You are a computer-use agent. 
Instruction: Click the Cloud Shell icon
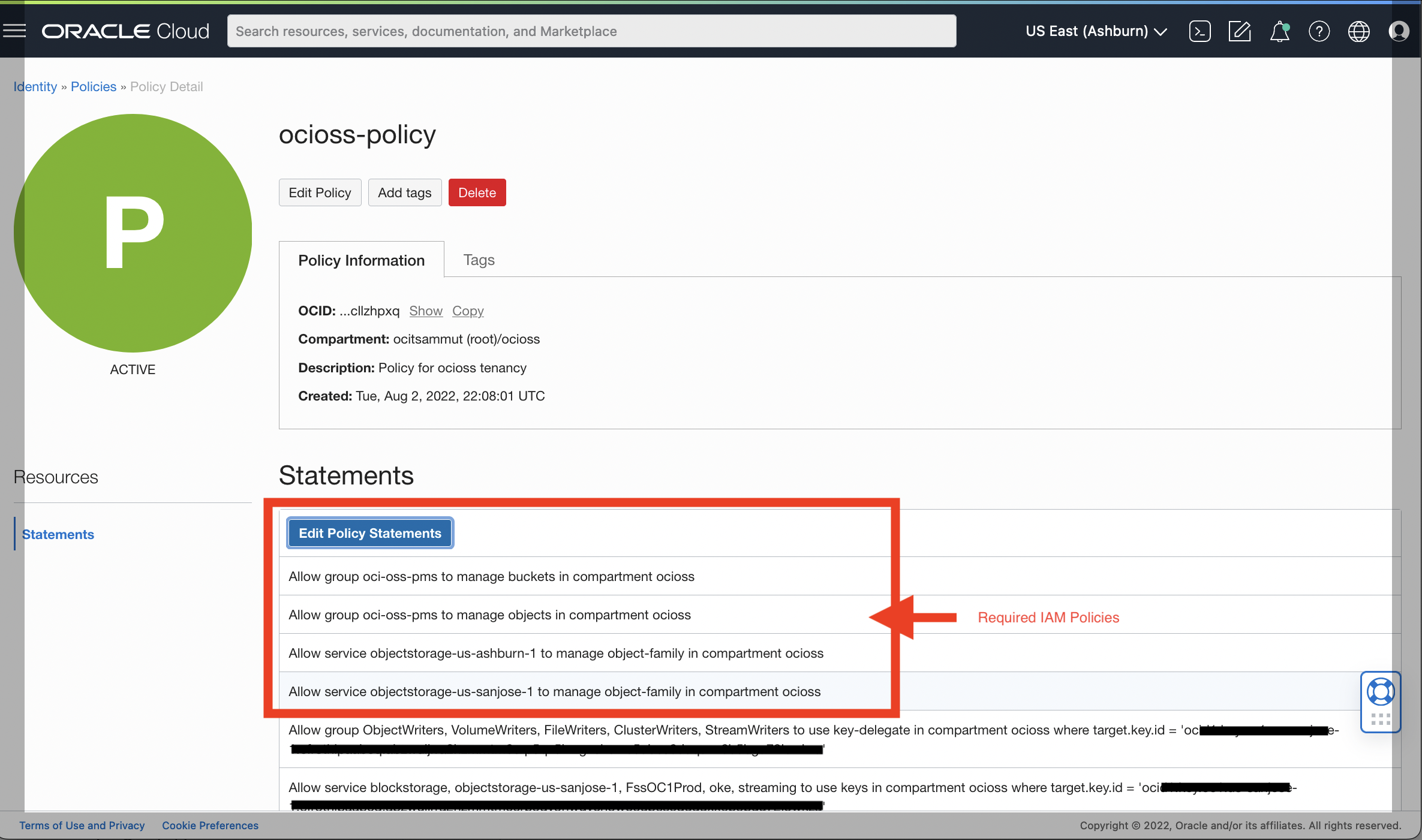tap(1198, 31)
